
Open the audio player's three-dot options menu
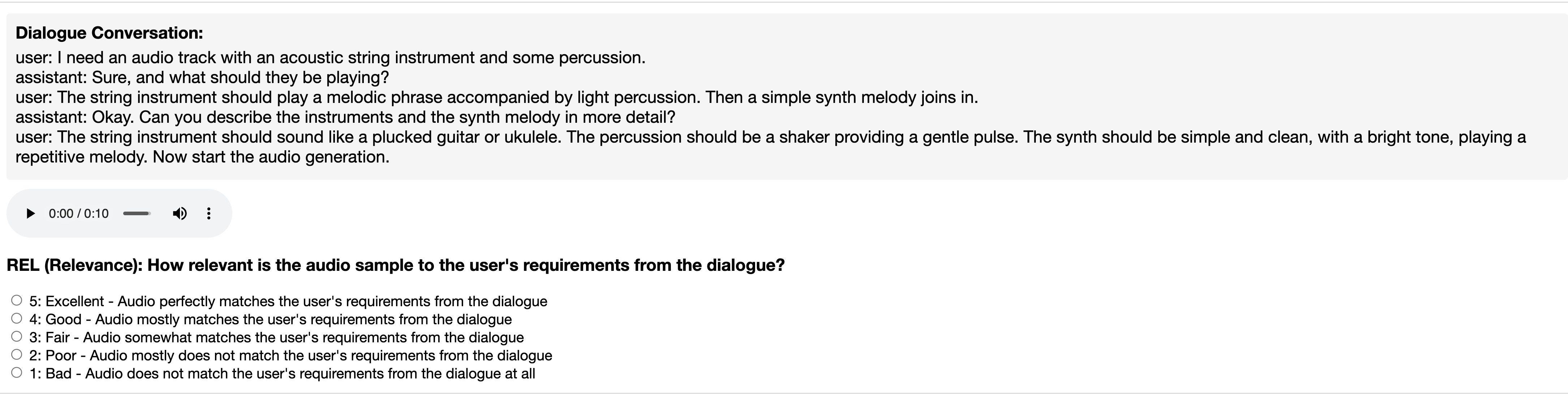click(x=209, y=213)
